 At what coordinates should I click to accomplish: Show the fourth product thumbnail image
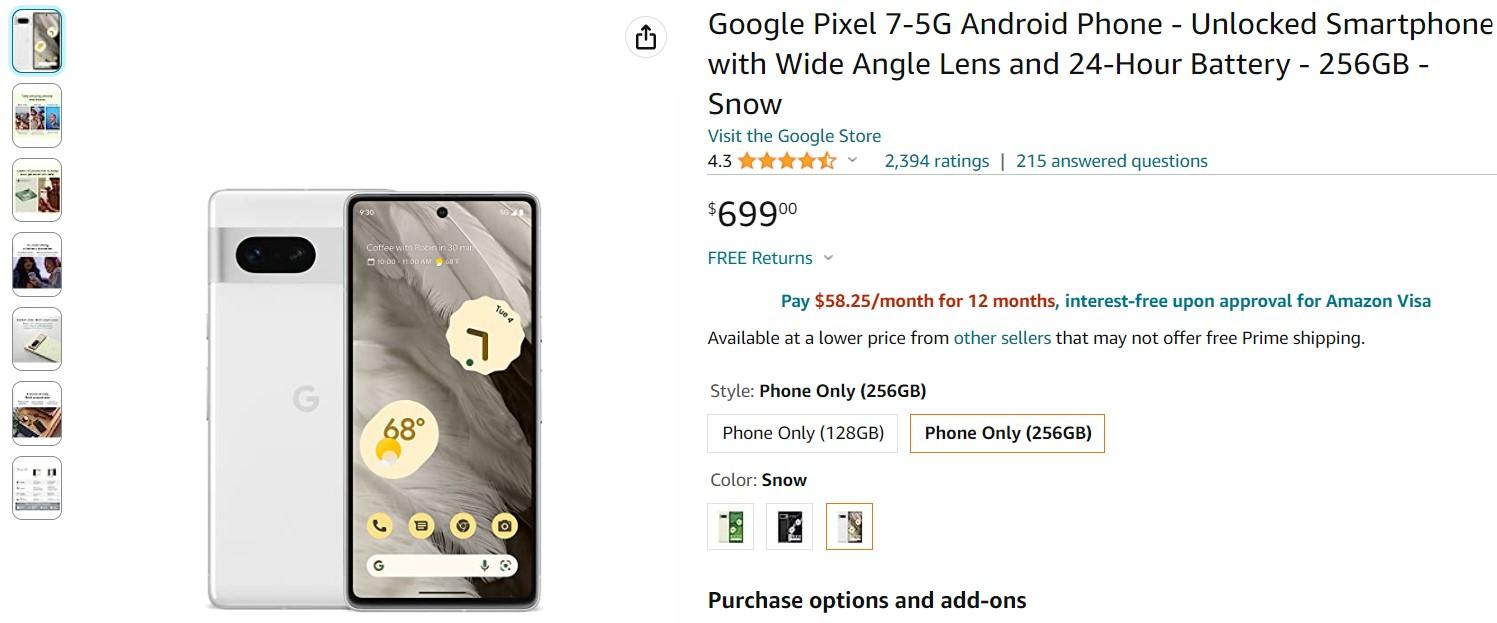tap(37, 264)
